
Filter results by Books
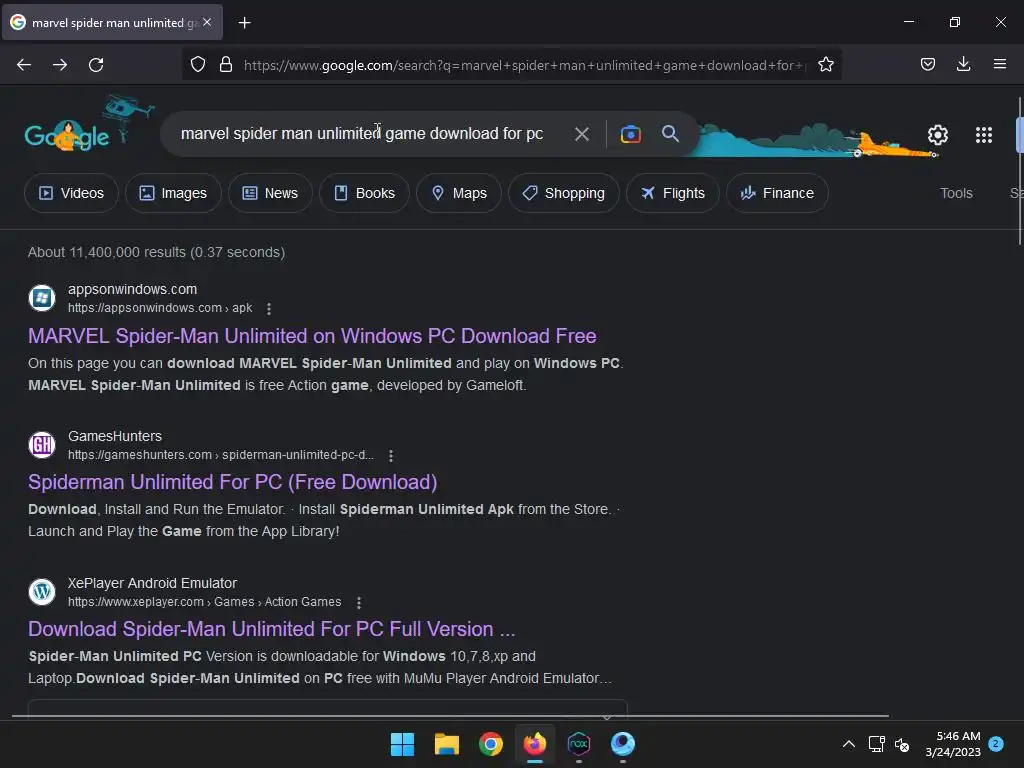point(364,193)
